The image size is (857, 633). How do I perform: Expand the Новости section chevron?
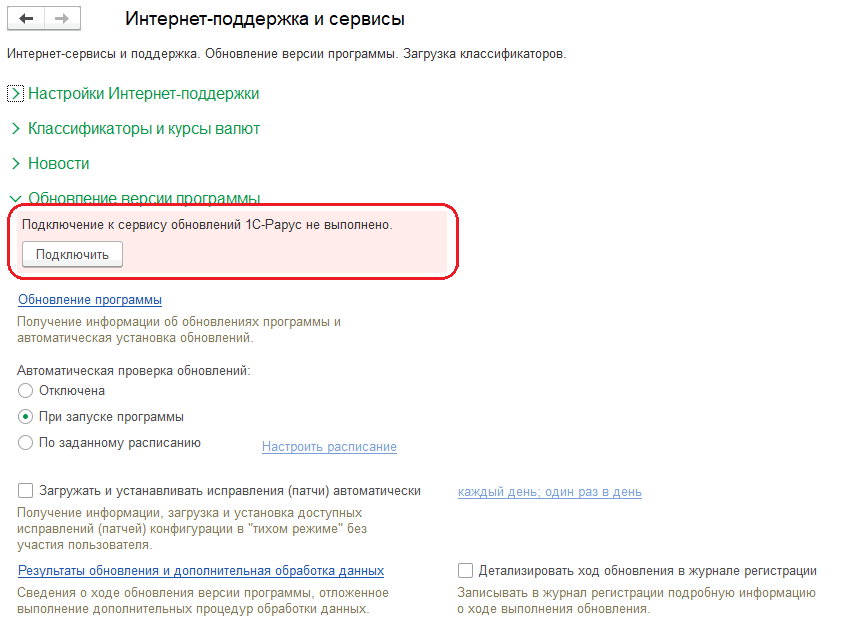(16, 163)
